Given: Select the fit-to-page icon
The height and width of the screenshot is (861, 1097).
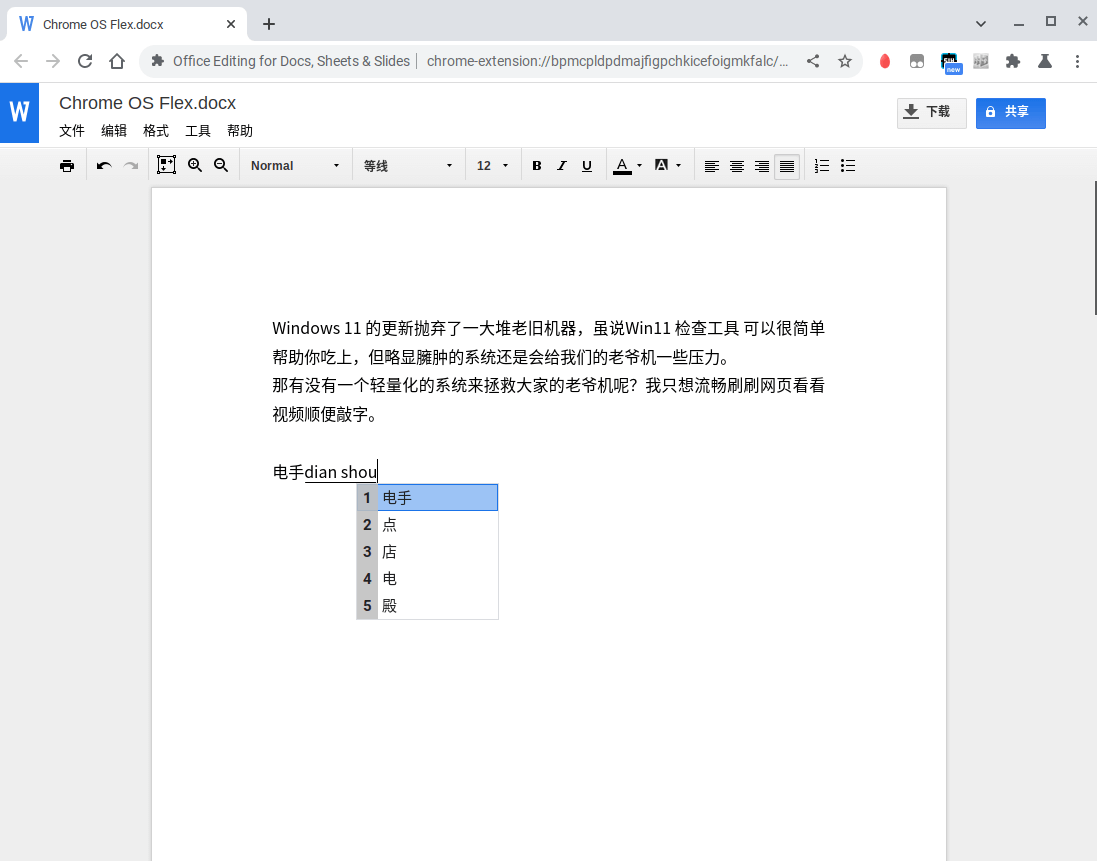Looking at the screenshot, I should point(166,165).
